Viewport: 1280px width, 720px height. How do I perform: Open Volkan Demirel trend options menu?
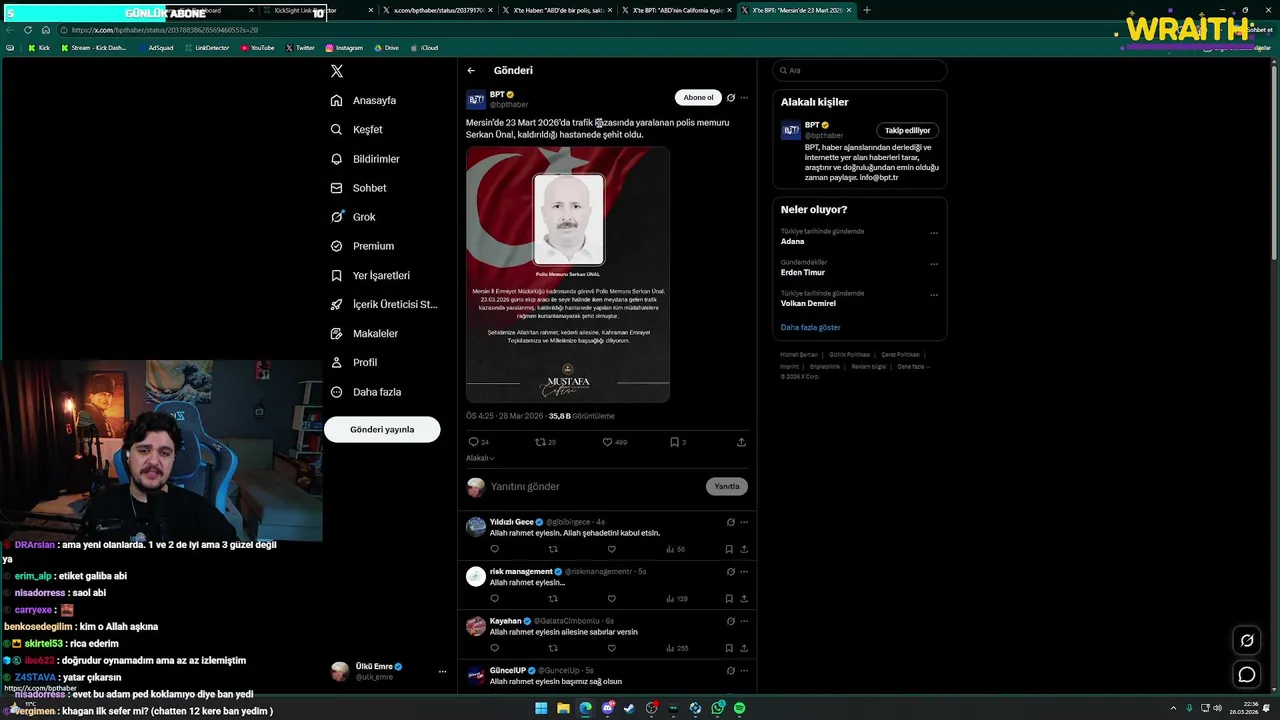[934, 295]
